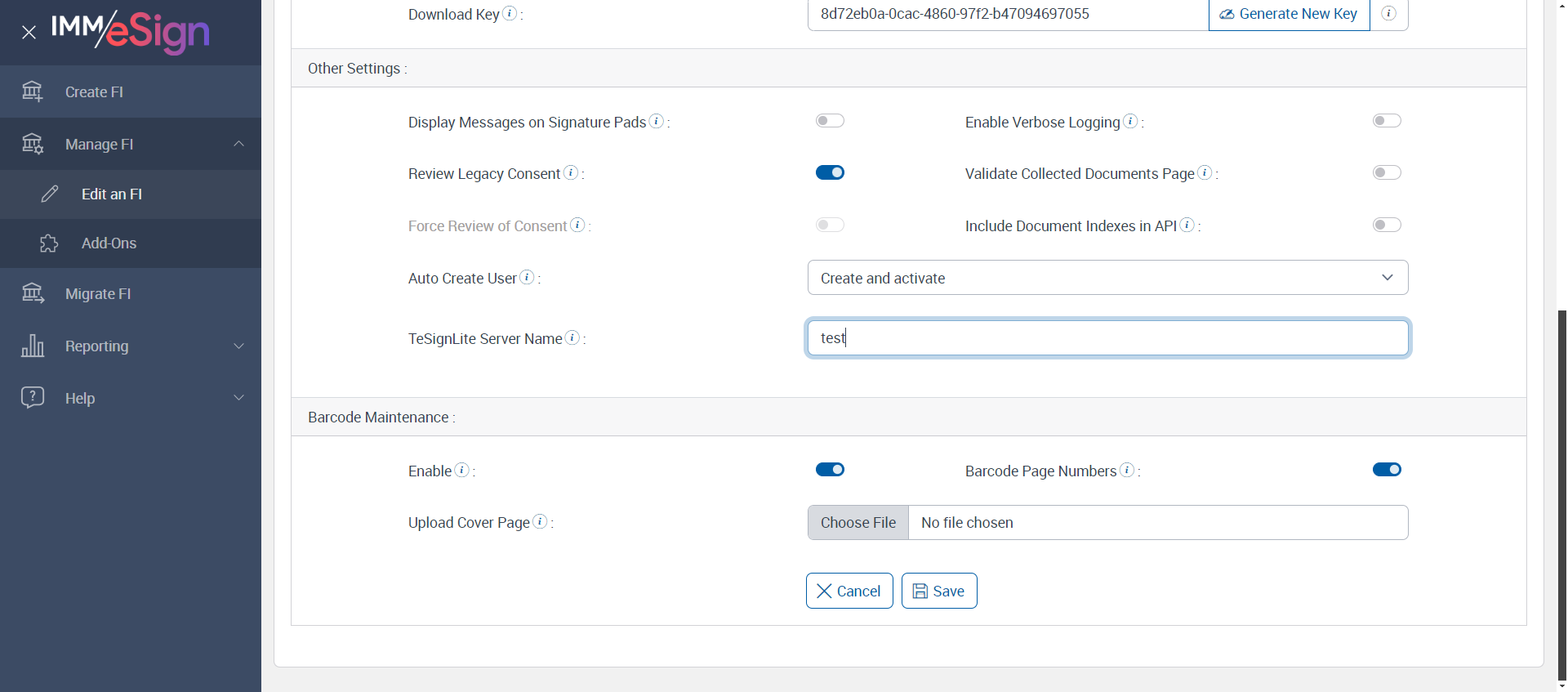Click the vertical page scrollbar

(1562, 490)
